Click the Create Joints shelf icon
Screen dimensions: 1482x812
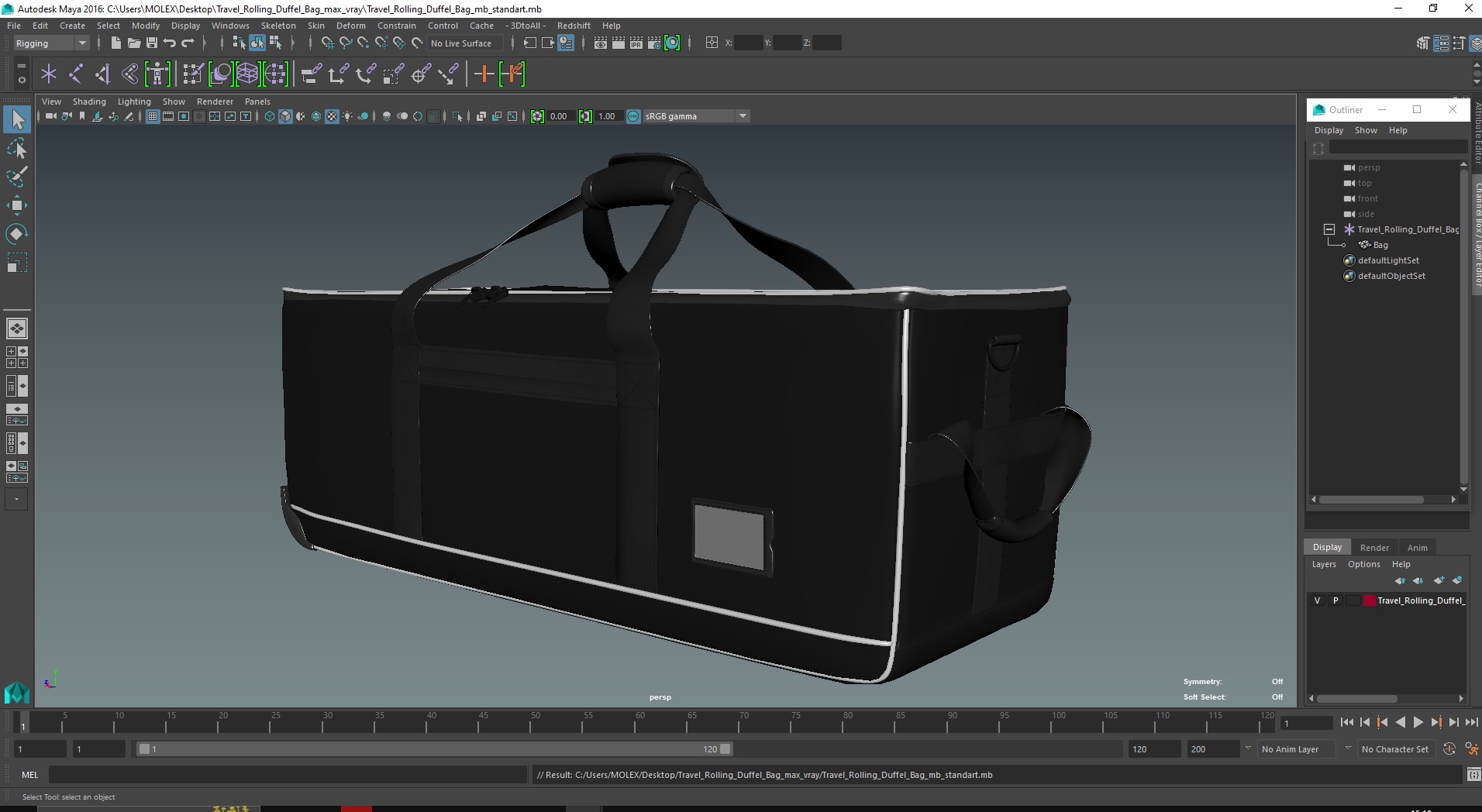tap(76, 74)
